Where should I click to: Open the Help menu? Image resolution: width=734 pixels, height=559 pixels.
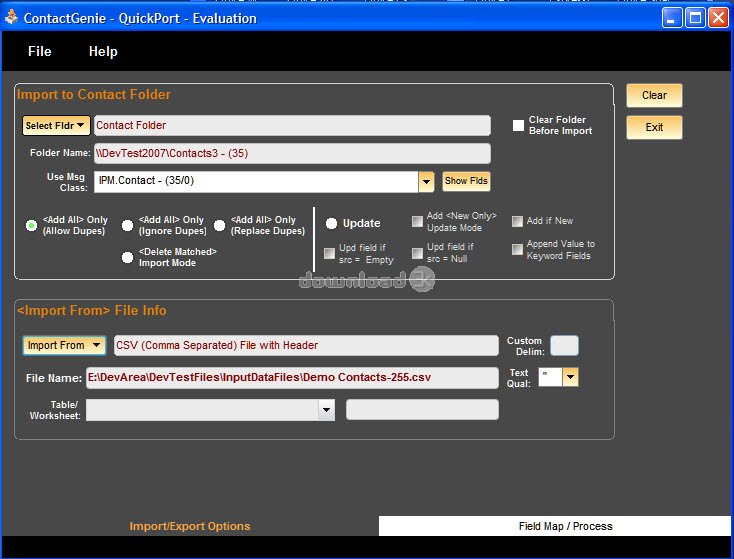pos(103,51)
